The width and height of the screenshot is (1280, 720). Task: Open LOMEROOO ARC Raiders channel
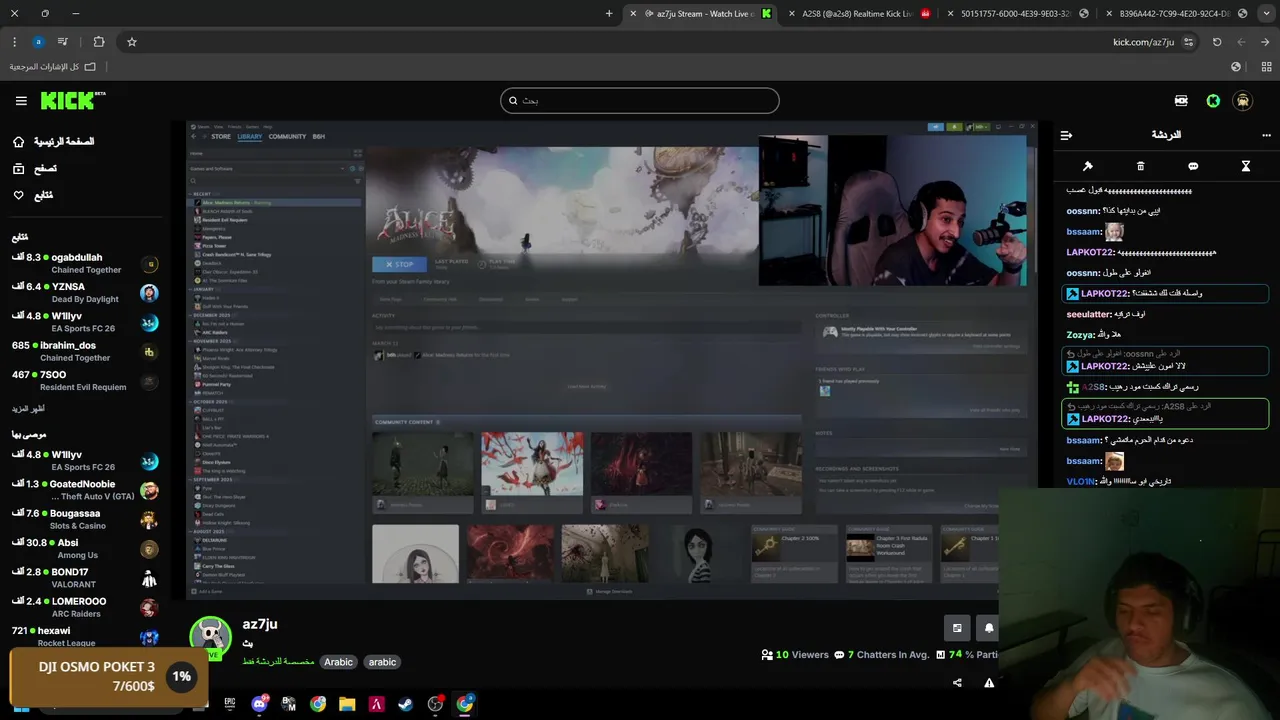tap(85, 607)
